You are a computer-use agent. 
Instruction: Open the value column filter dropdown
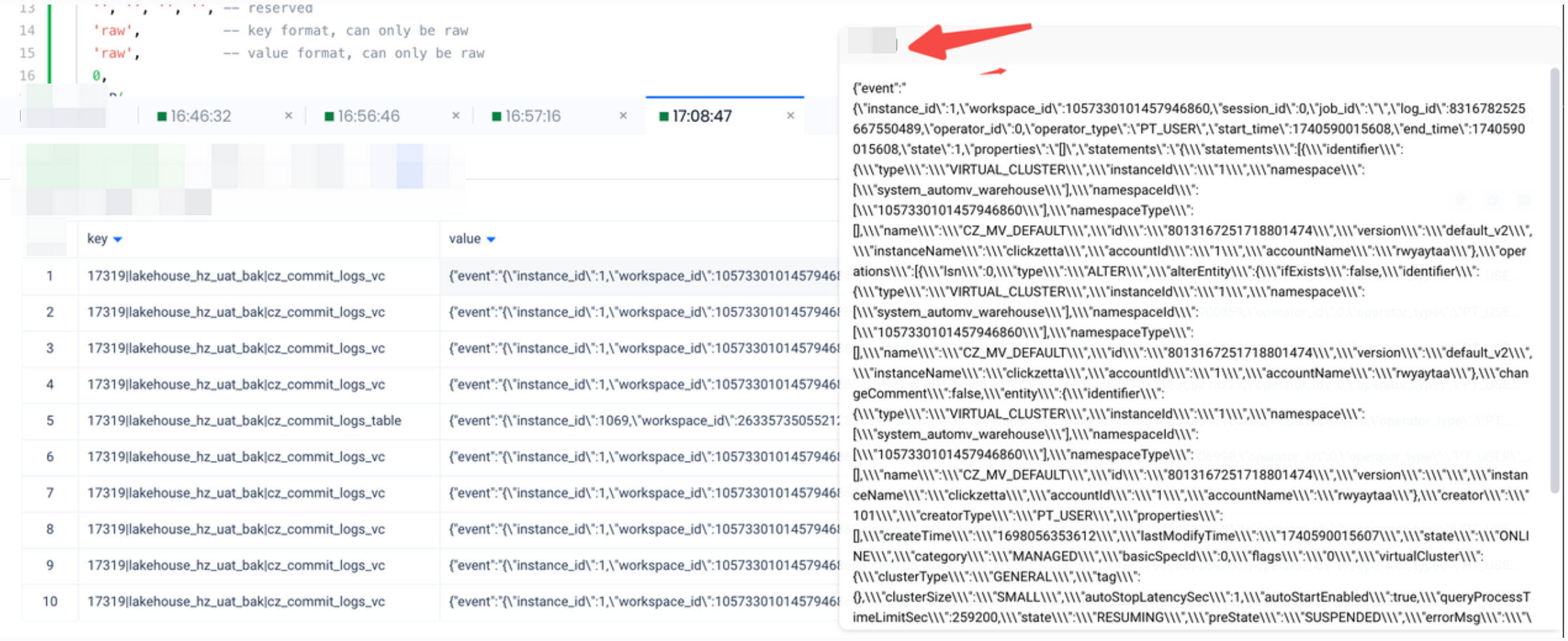[x=491, y=240]
